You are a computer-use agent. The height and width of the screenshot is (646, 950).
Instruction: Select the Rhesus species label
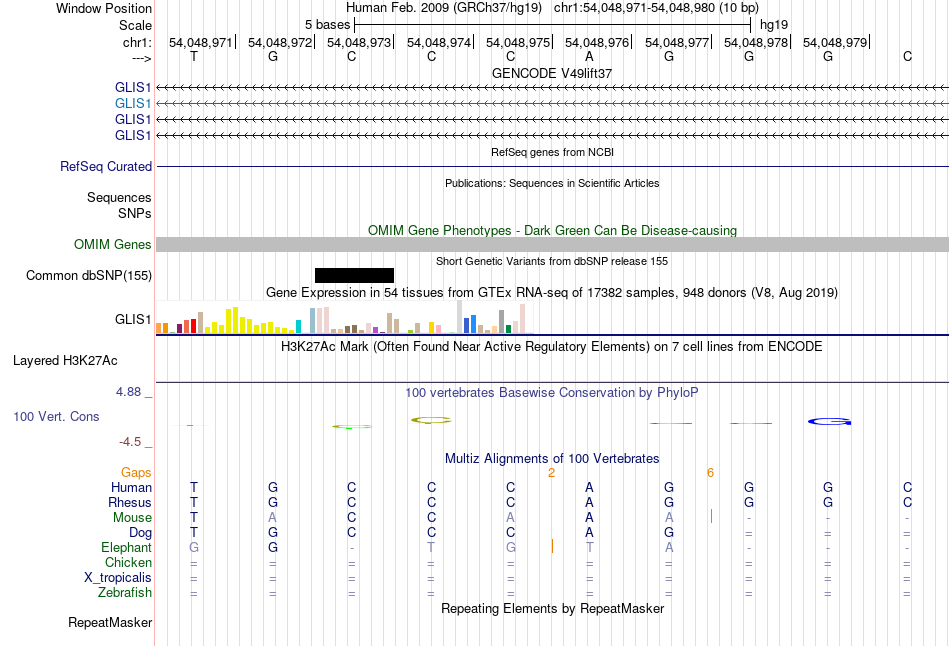130,502
